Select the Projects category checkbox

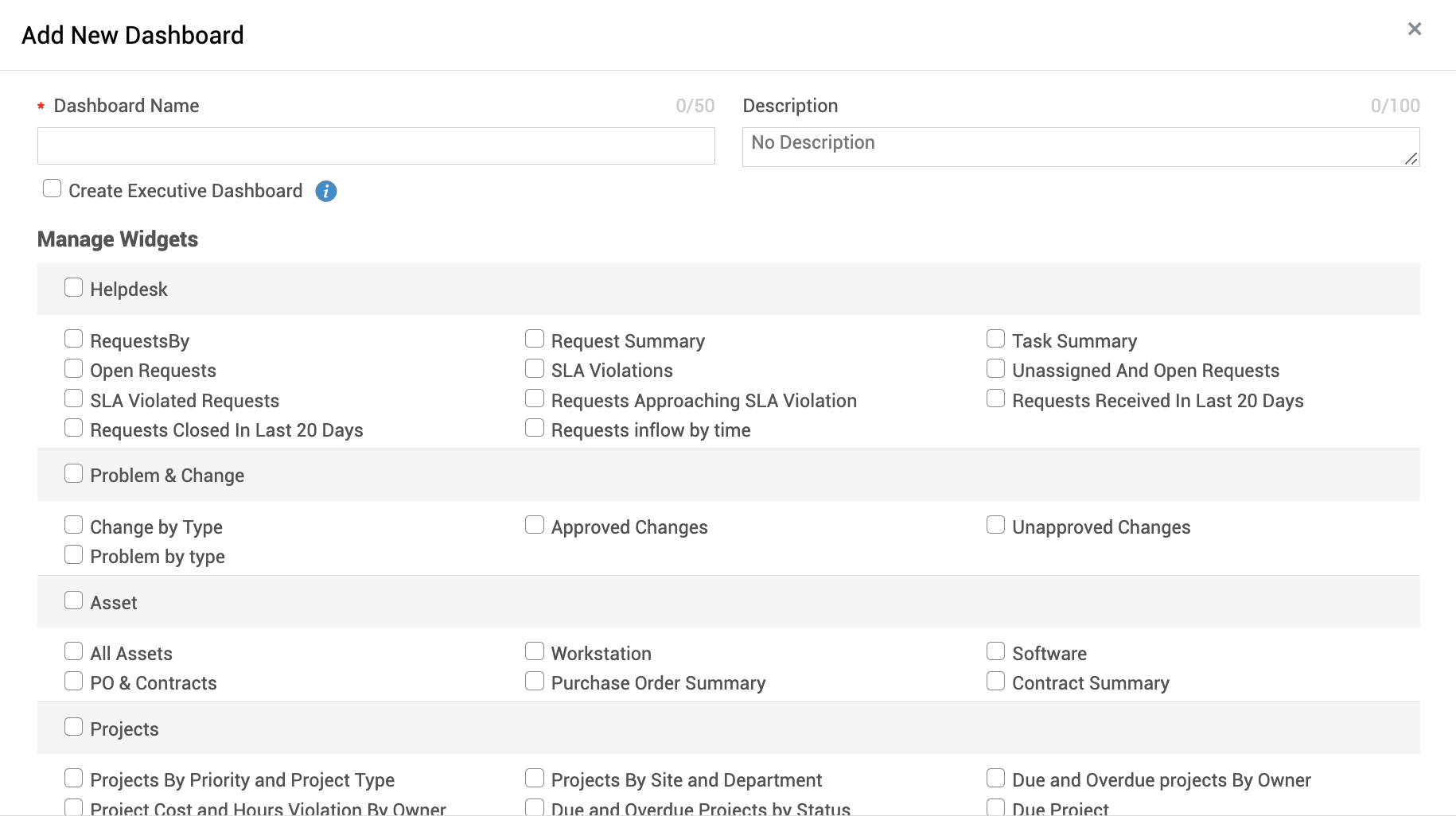(74, 727)
